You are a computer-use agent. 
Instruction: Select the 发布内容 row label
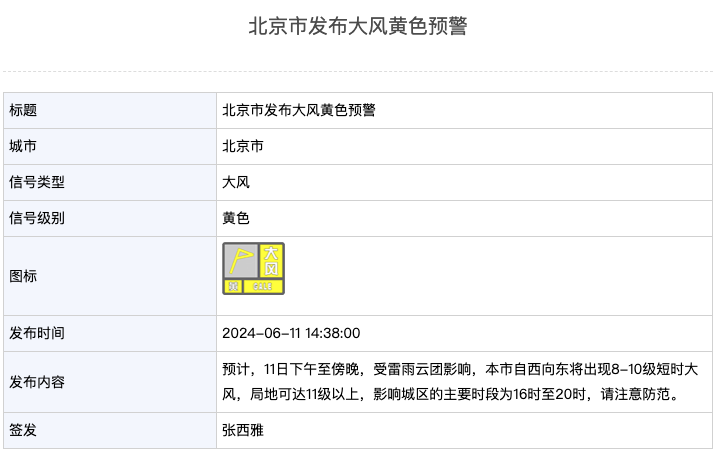point(37,382)
